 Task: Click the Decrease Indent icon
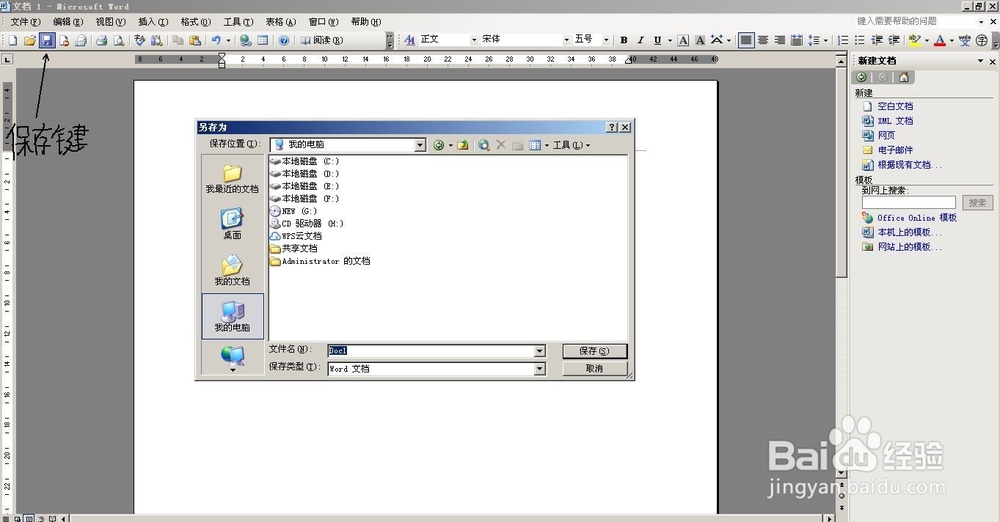(x=877, y=40)
